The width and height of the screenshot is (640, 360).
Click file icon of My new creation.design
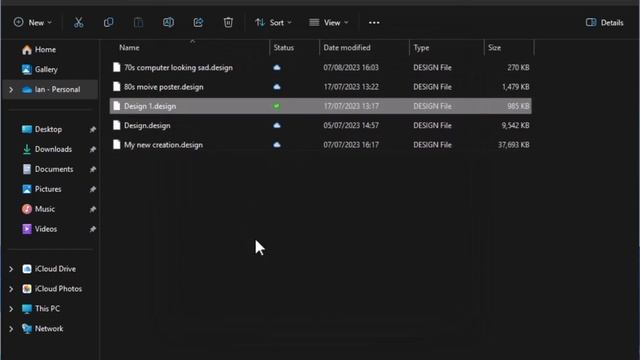(x=117, y=144)
